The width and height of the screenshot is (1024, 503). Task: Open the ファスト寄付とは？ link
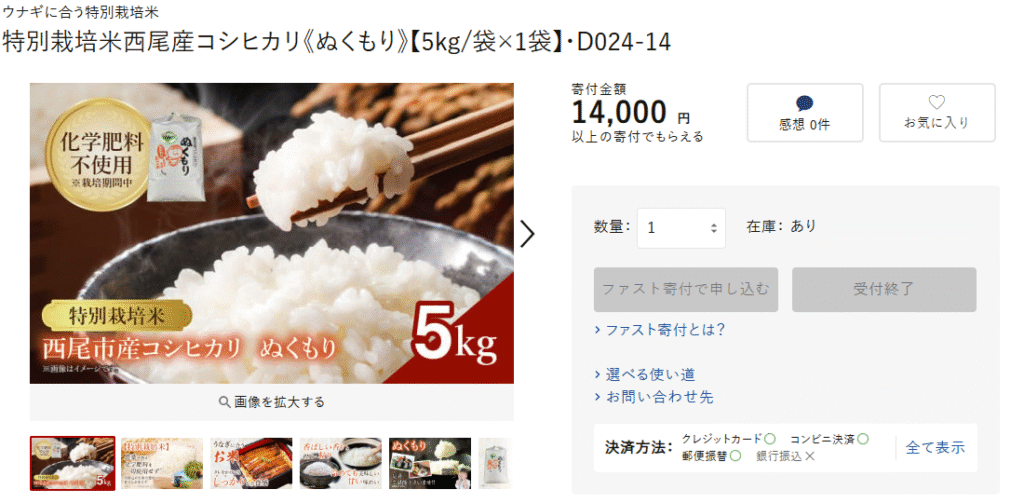point(660,329)
